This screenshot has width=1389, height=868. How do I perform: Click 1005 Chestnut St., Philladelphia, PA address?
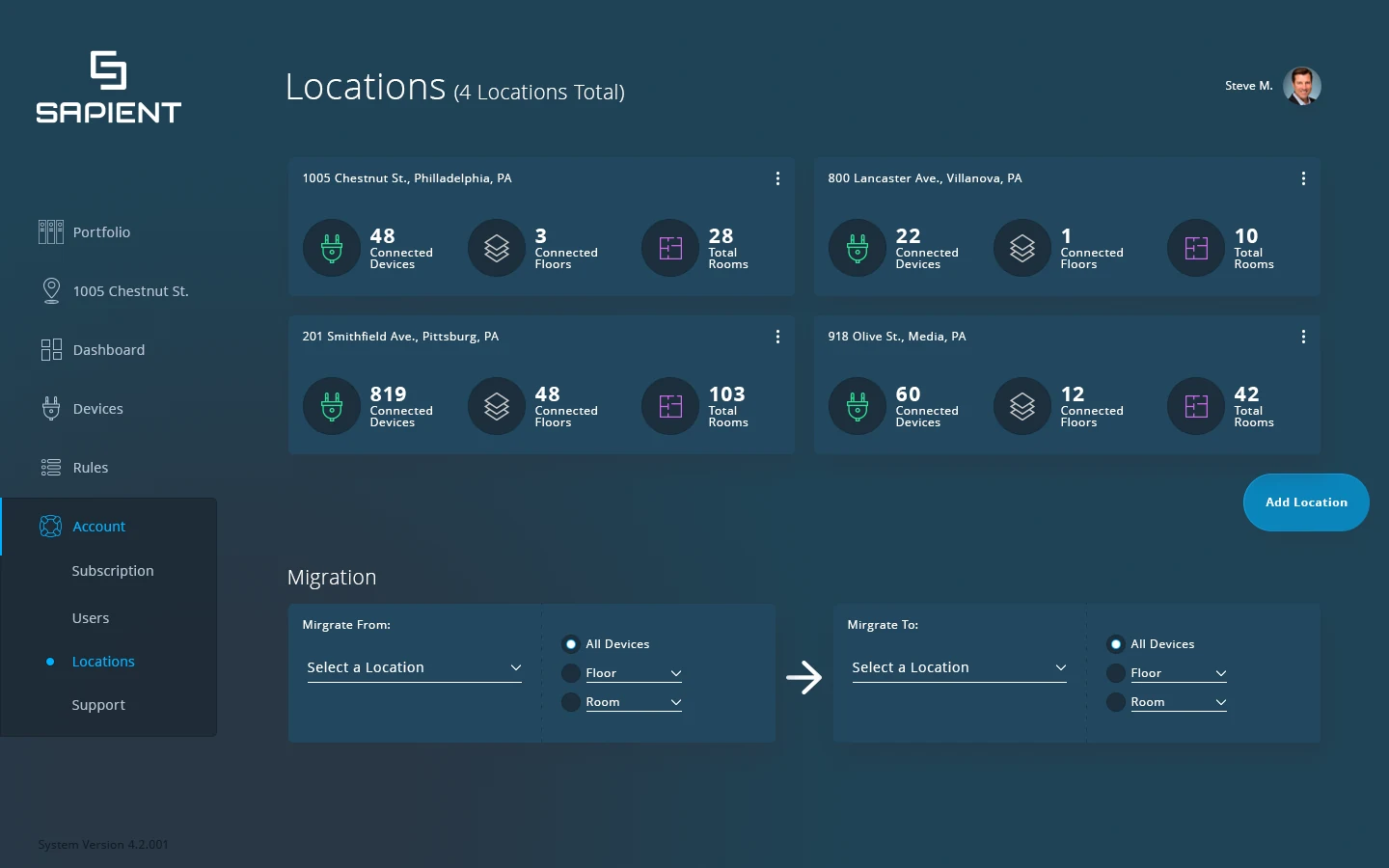coord(407,178)
